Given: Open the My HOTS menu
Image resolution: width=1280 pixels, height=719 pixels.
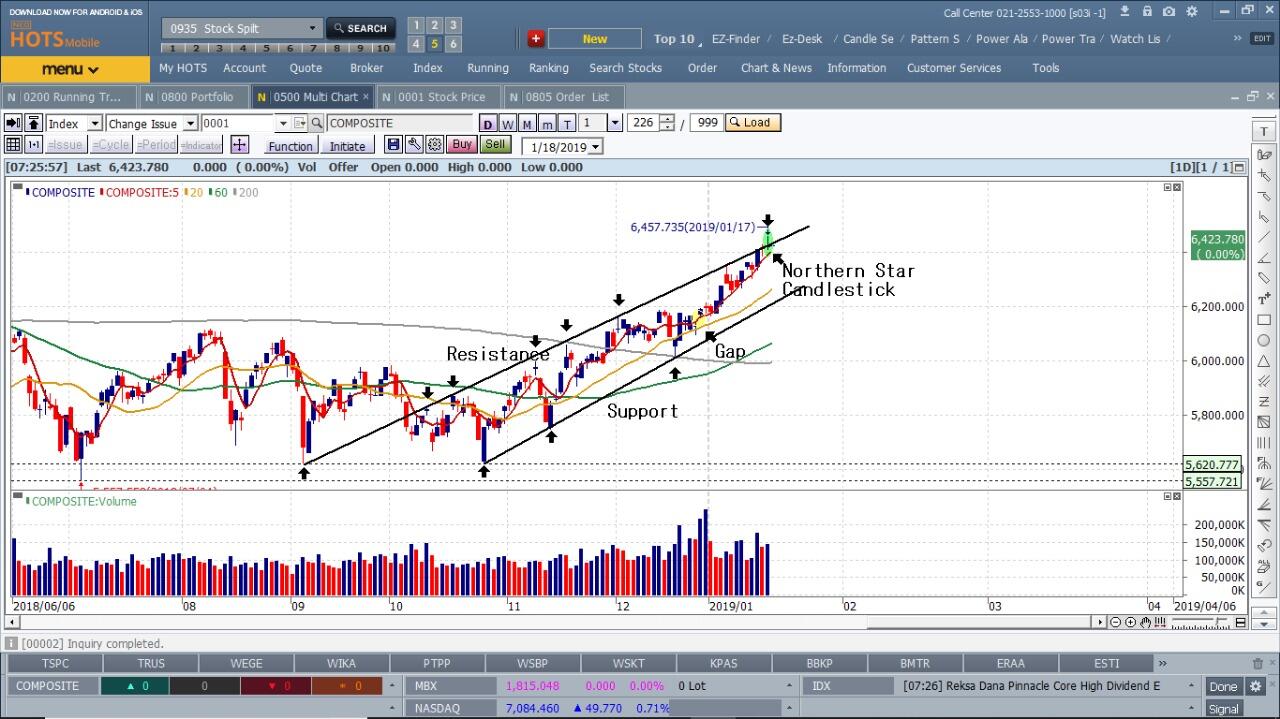Looking at the screenshot, I should click(183, 68).
